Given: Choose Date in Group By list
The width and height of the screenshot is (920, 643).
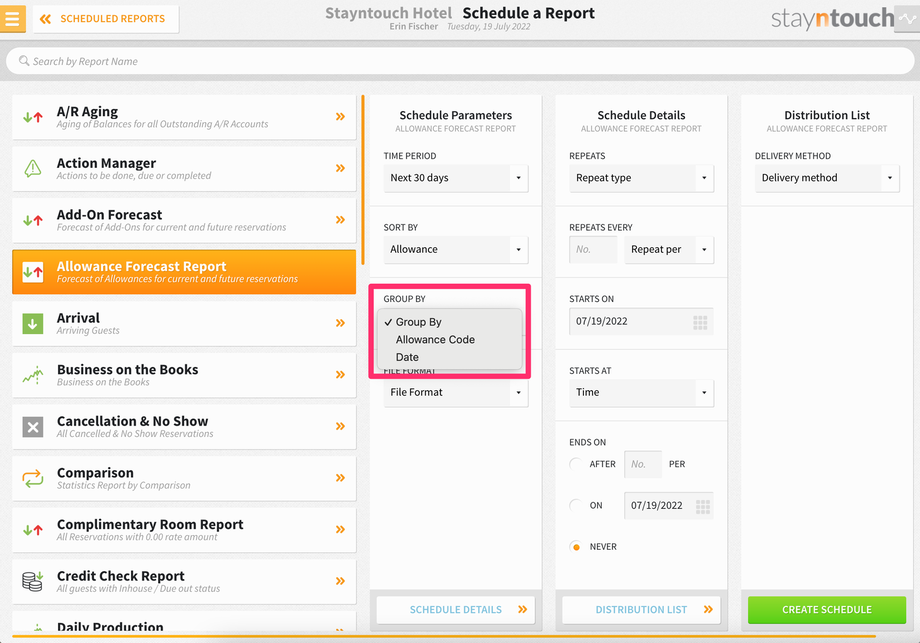Looking at the screenshot, I should click(x=450, y=357).
